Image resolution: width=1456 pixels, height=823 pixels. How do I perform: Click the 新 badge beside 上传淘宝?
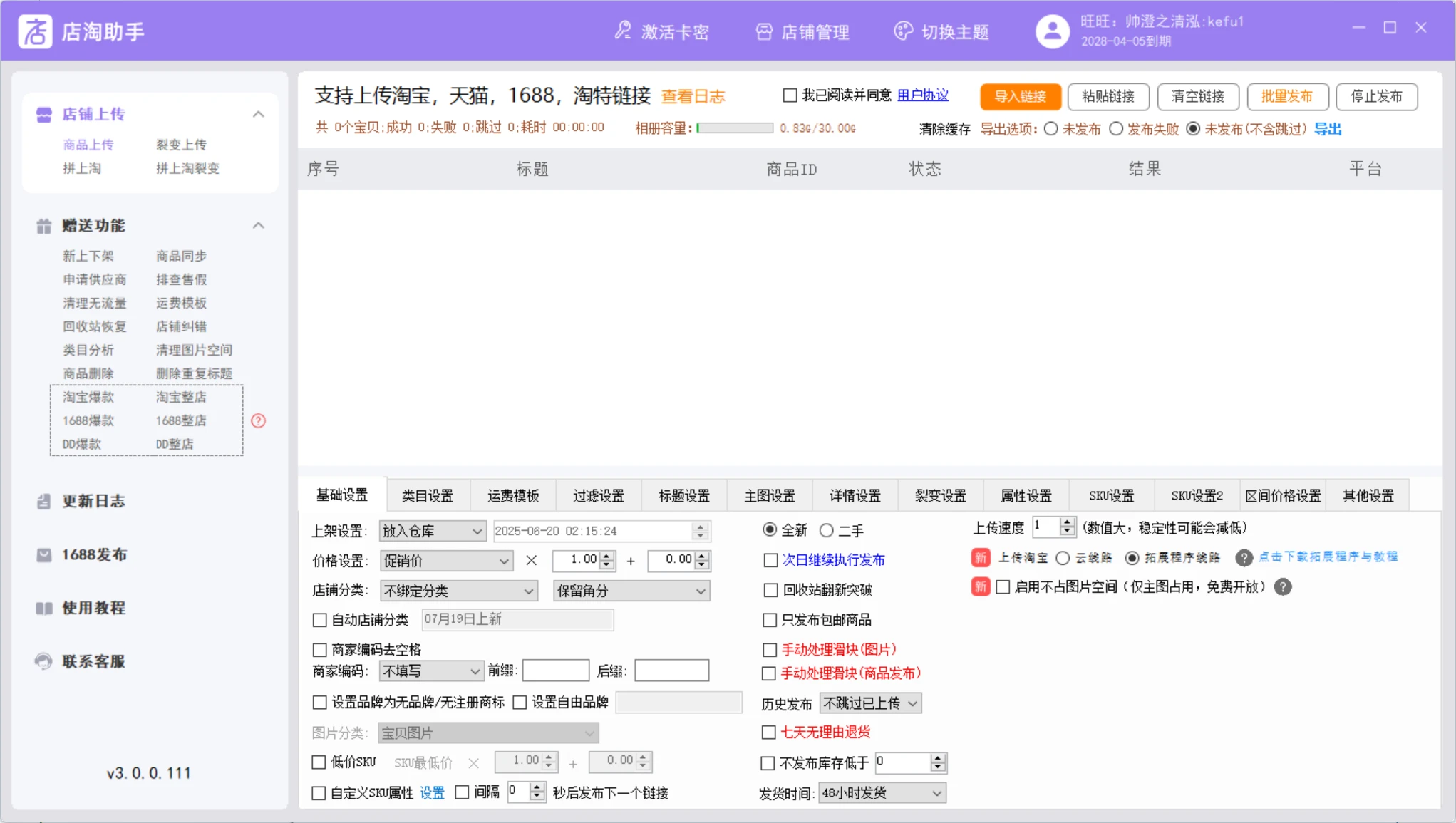pyautogui.click(x=981, y=557)
